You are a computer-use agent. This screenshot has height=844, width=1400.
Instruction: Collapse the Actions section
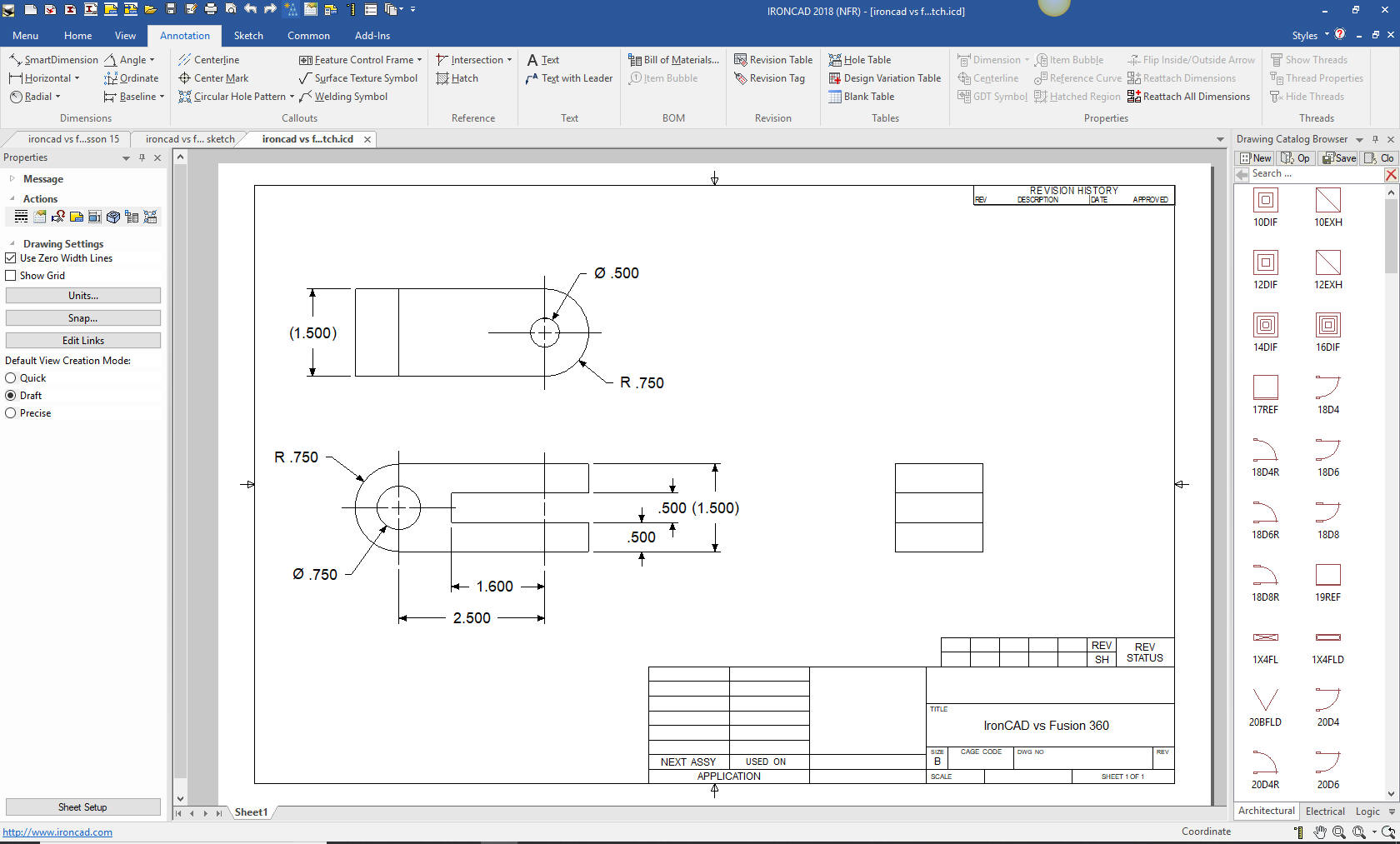click(x=12, y=199)
